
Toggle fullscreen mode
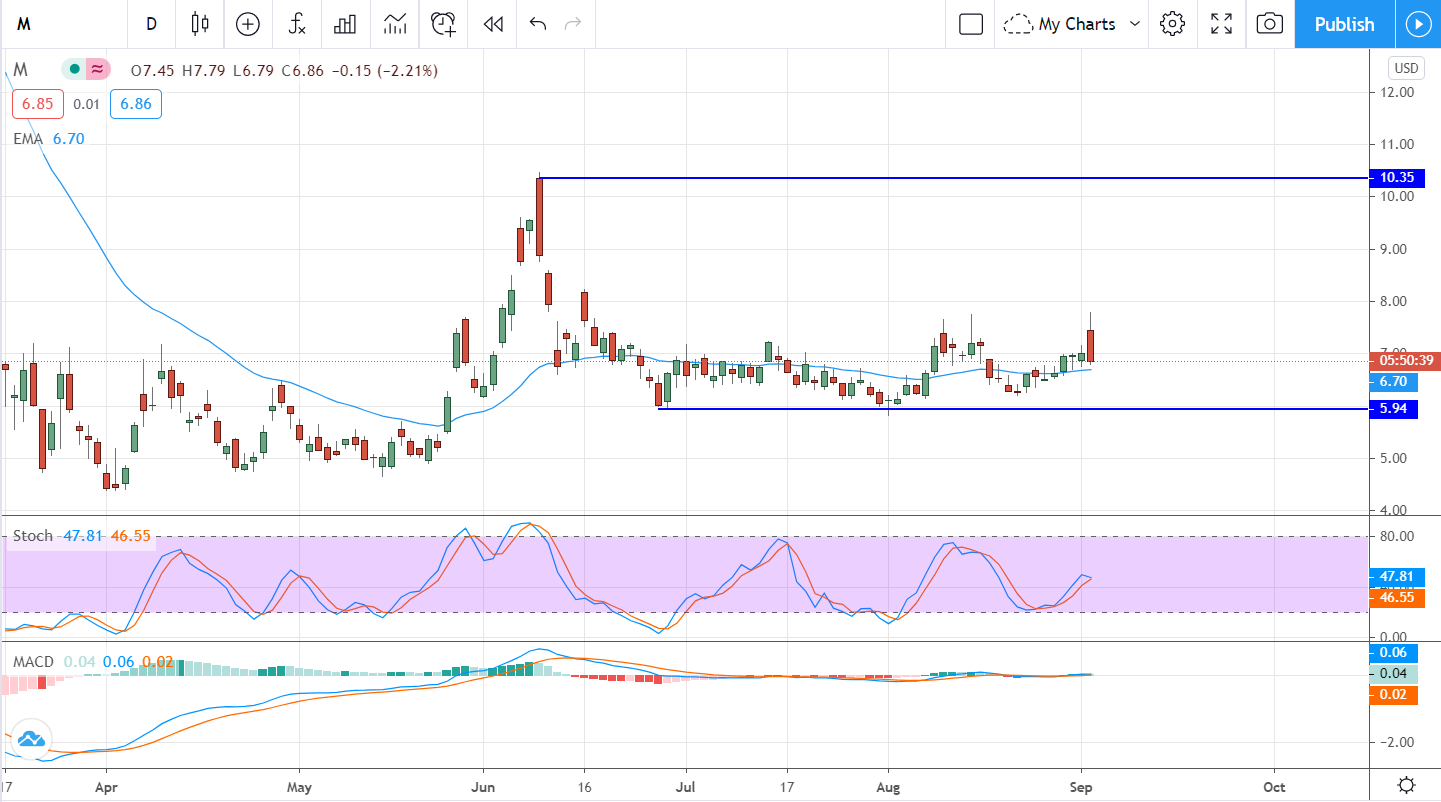coord(1221,24)
